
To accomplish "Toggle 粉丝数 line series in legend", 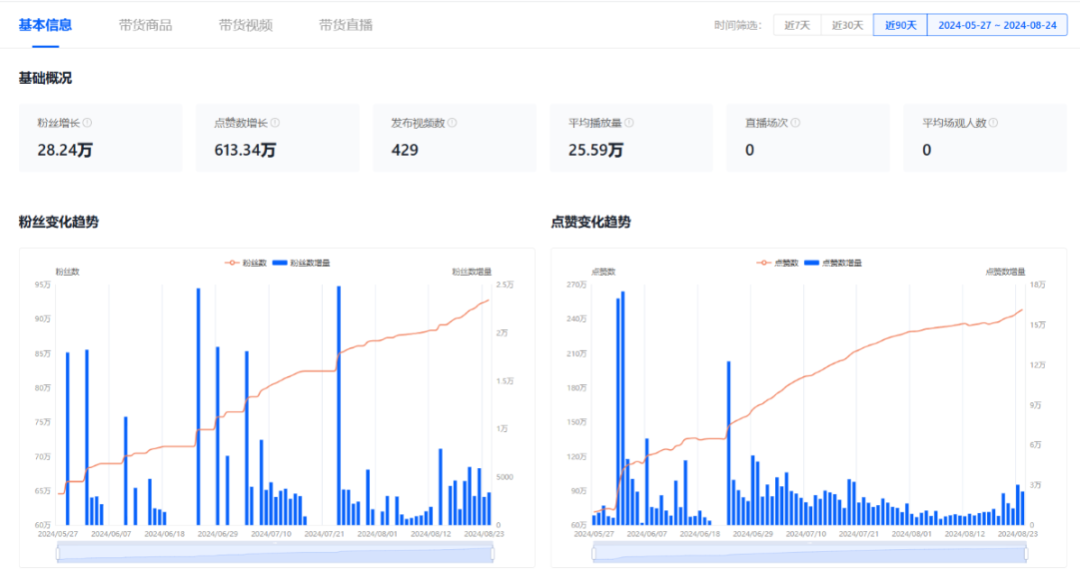I will tap(246, 263).
